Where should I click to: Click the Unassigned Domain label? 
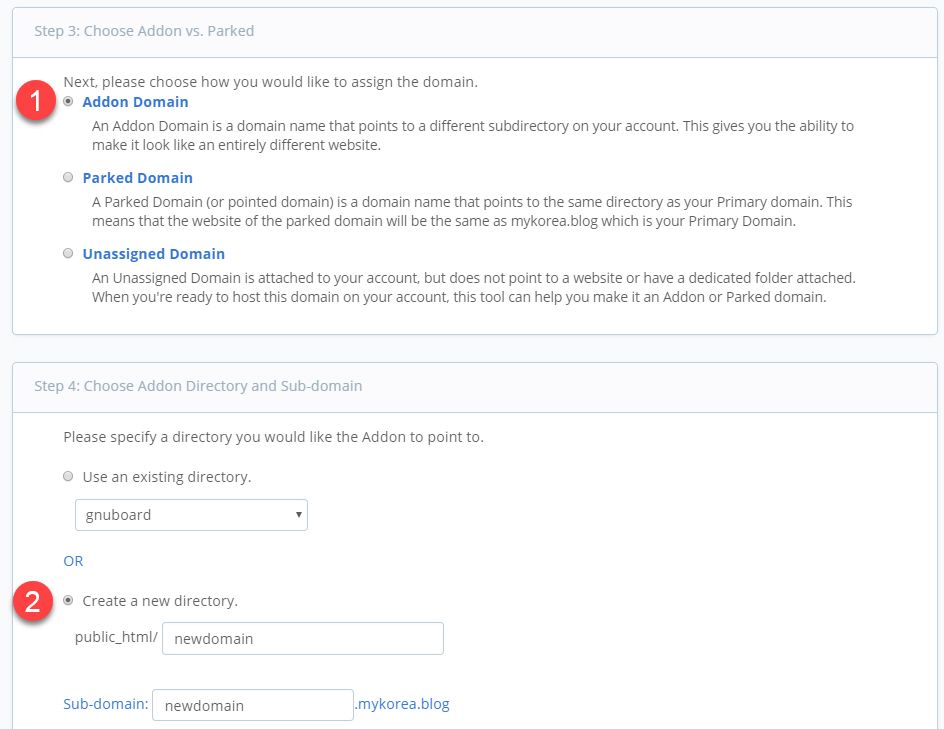point(154,253)
